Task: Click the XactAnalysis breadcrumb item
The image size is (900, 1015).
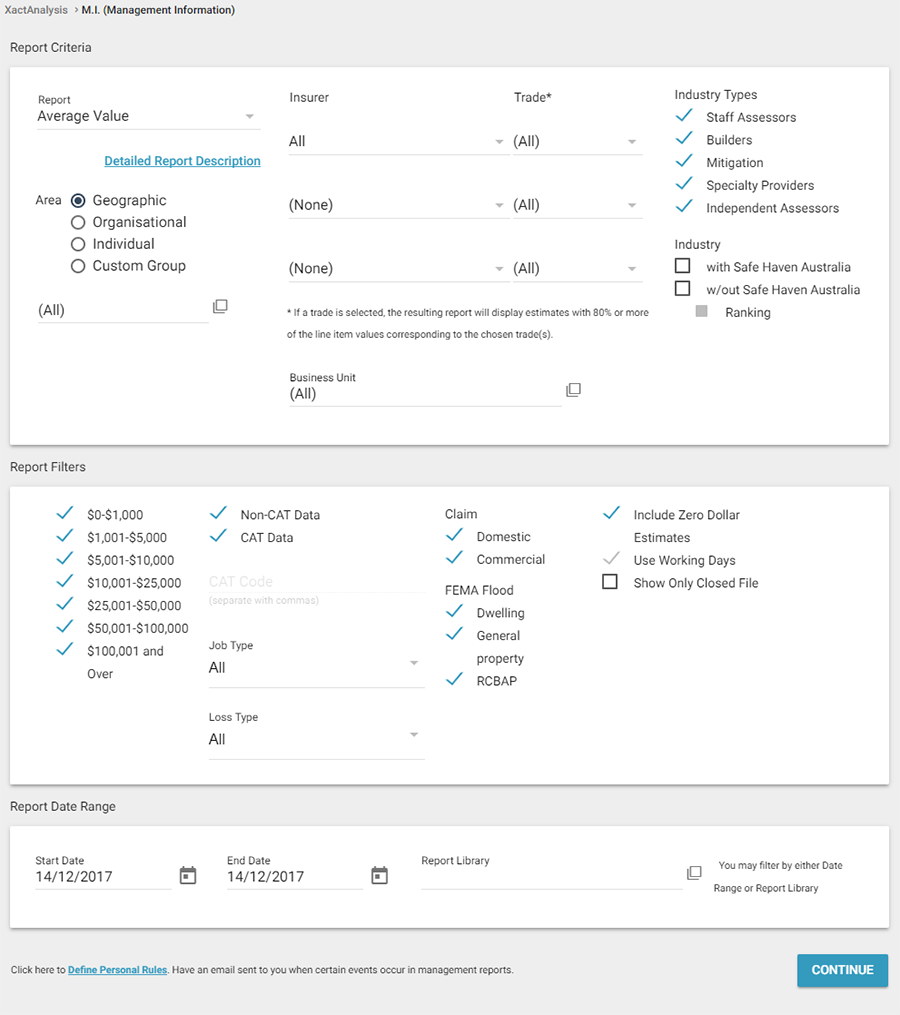Action: tap(34, 10)
